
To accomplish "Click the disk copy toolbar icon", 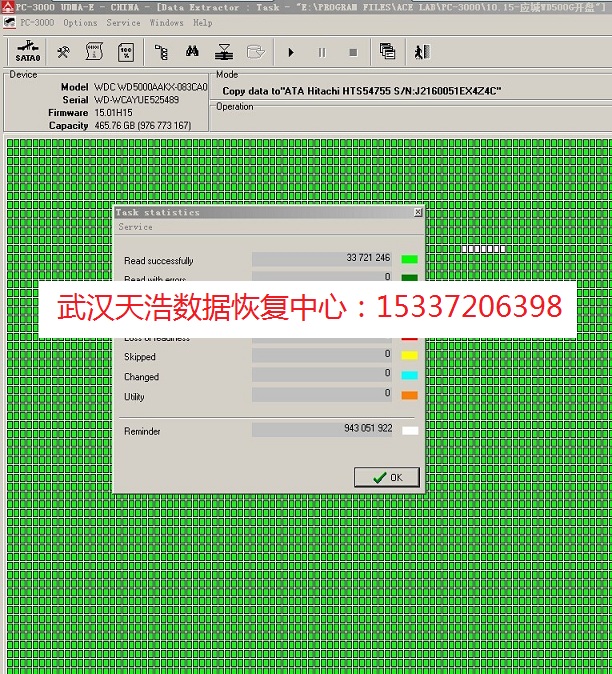I will pyautogui.click(x=225, y=51).
